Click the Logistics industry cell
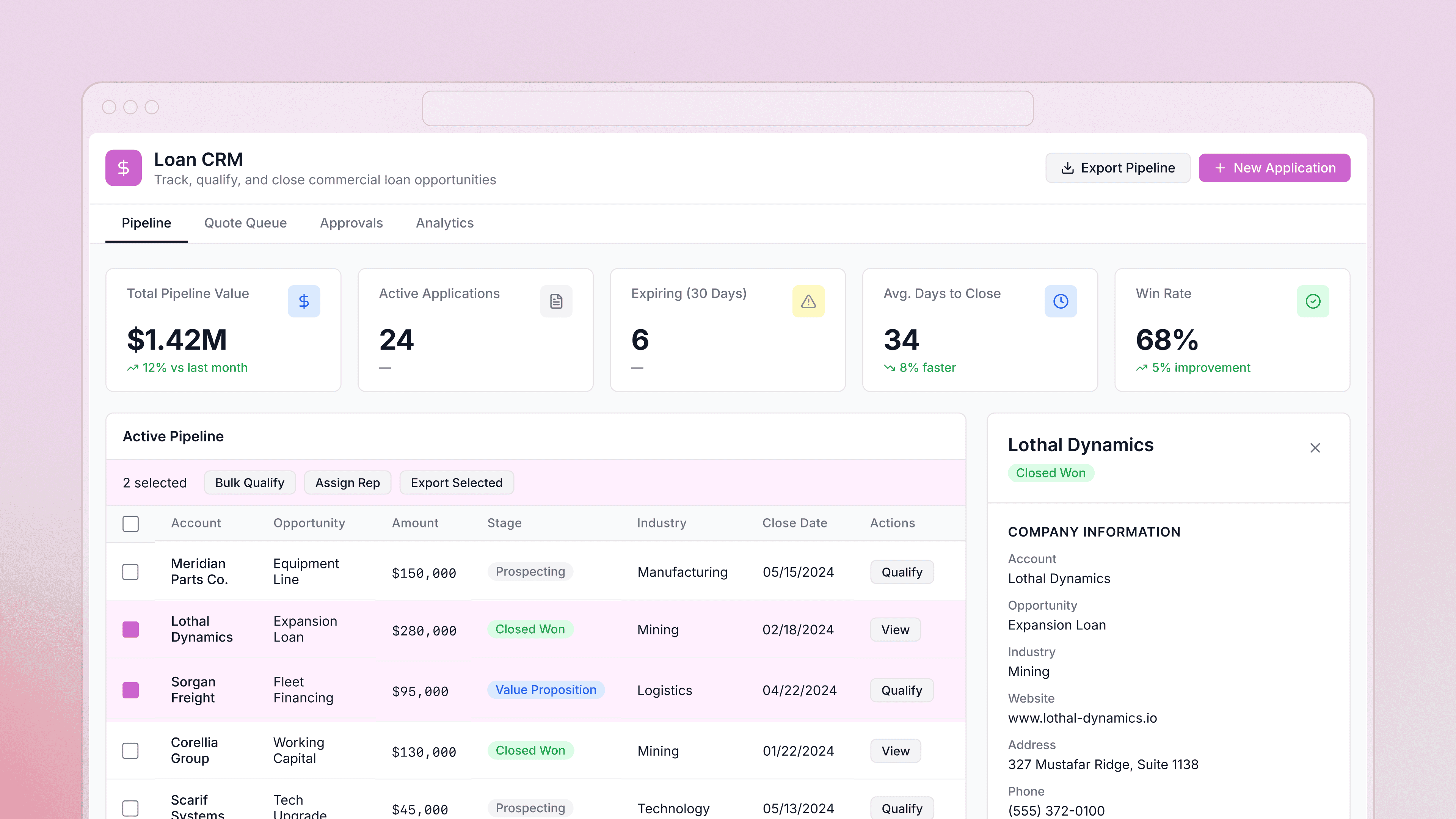The width and height of the screenshot is (1456, 819). 665,690
